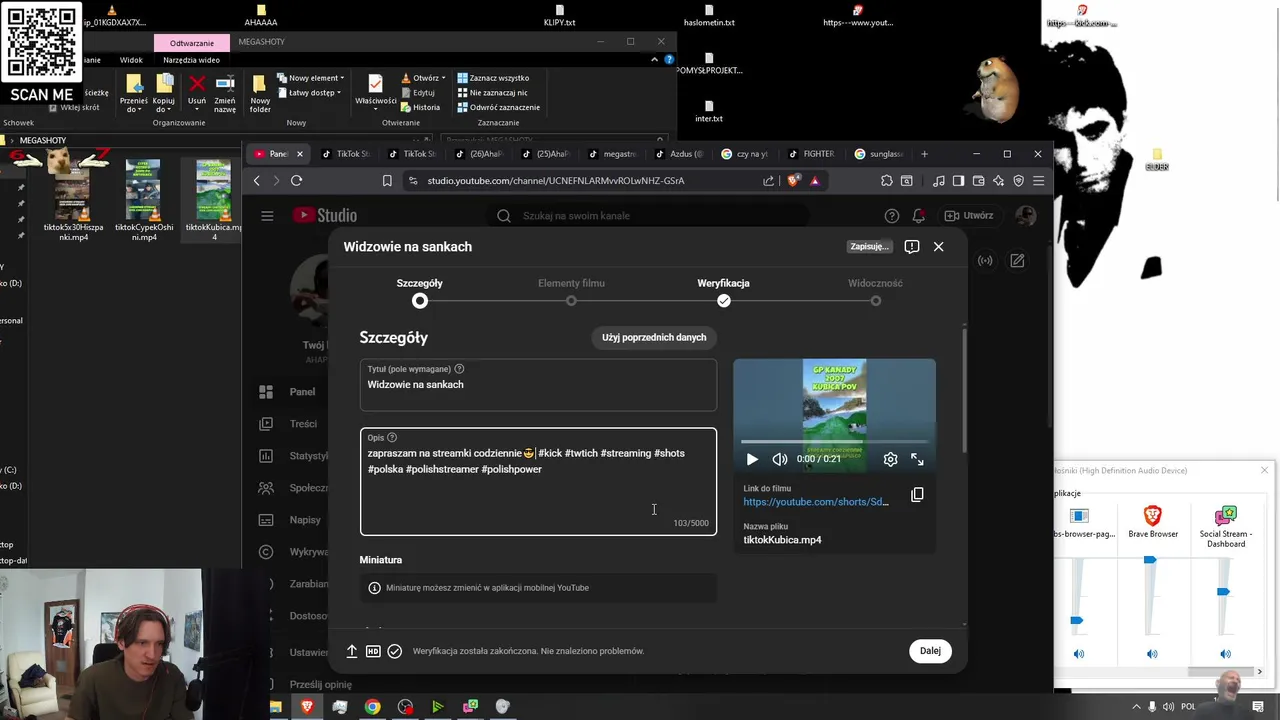Image resolution: width=1280 pixels, height=720 pixels.
Task: Open the send feedback icon in upload dialog
Action: (912, 246)
